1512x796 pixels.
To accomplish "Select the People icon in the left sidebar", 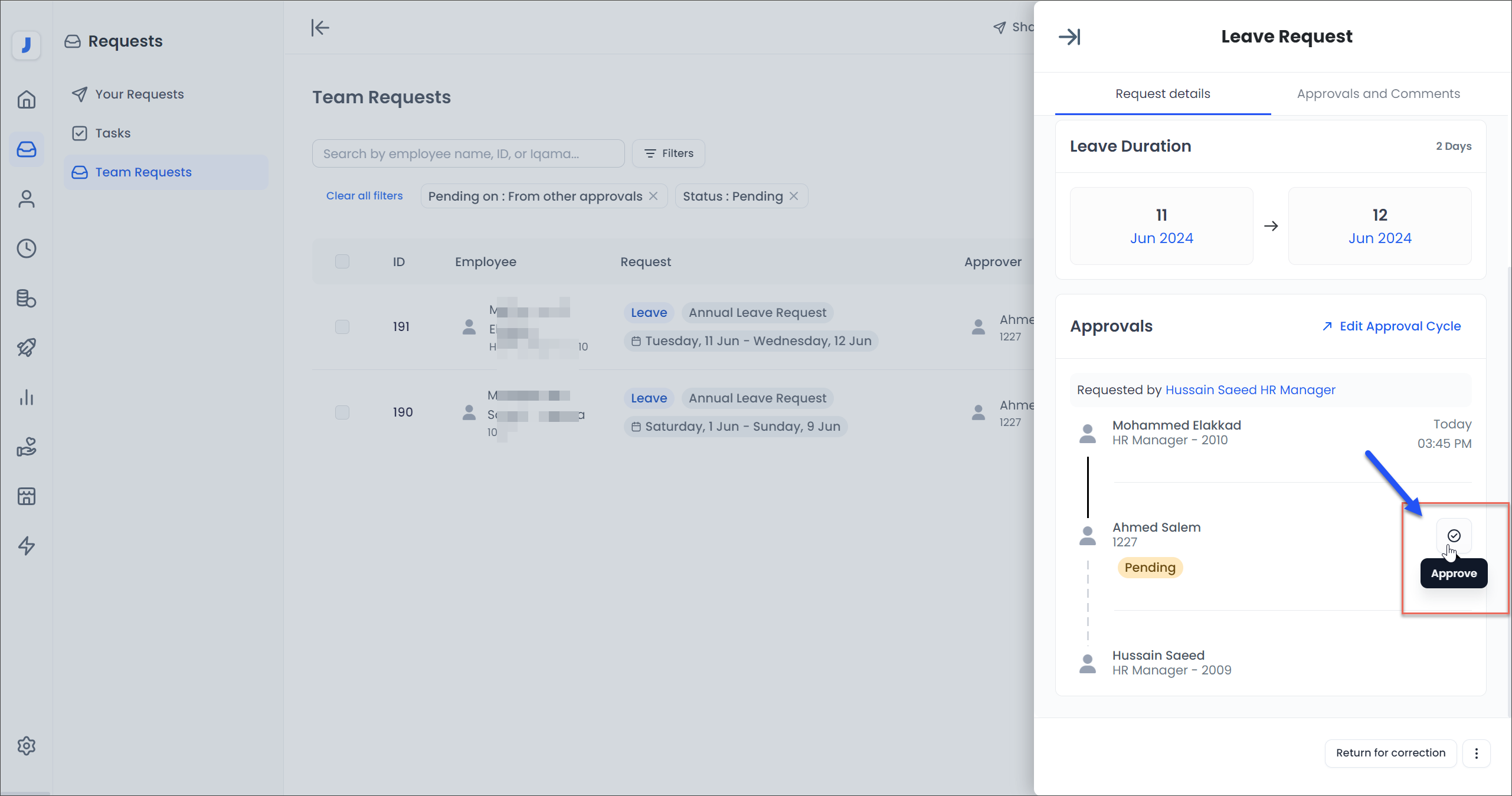I will (27, 199).
